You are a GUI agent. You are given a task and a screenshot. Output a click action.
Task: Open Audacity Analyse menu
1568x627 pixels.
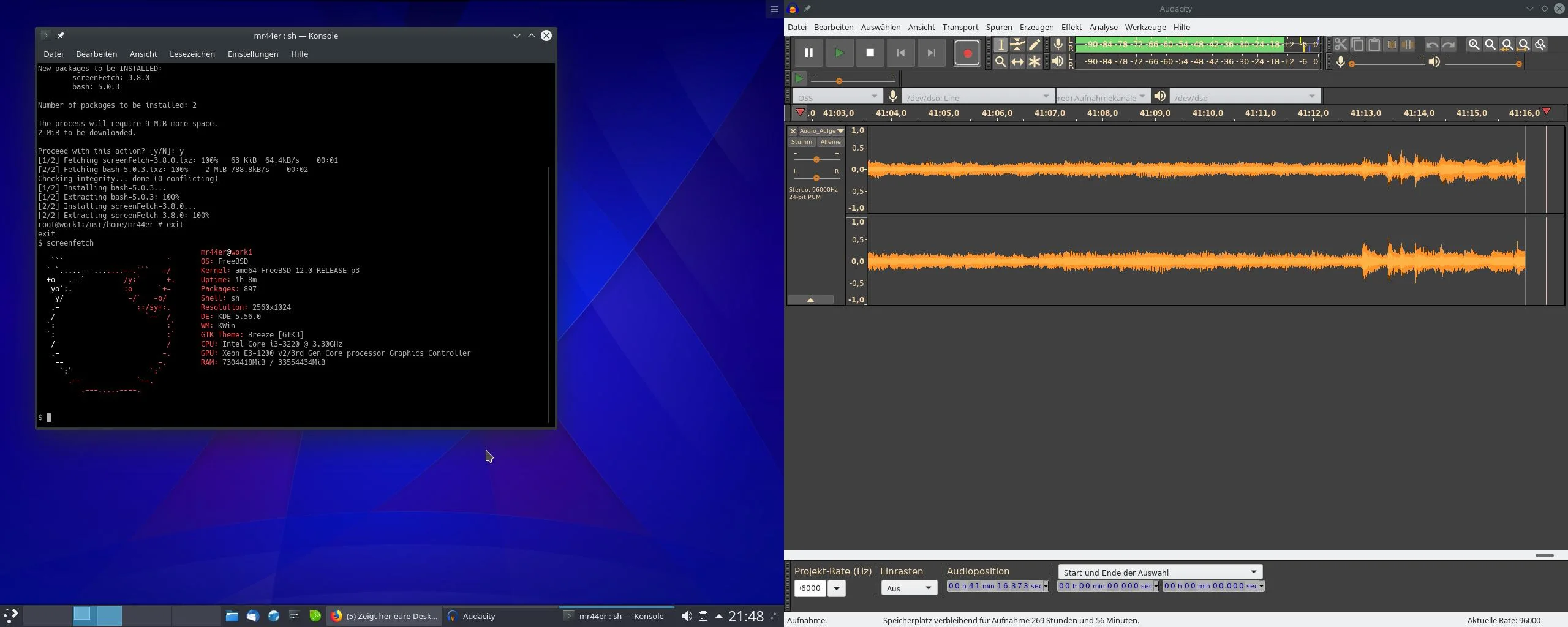(x=1103, y=28)
